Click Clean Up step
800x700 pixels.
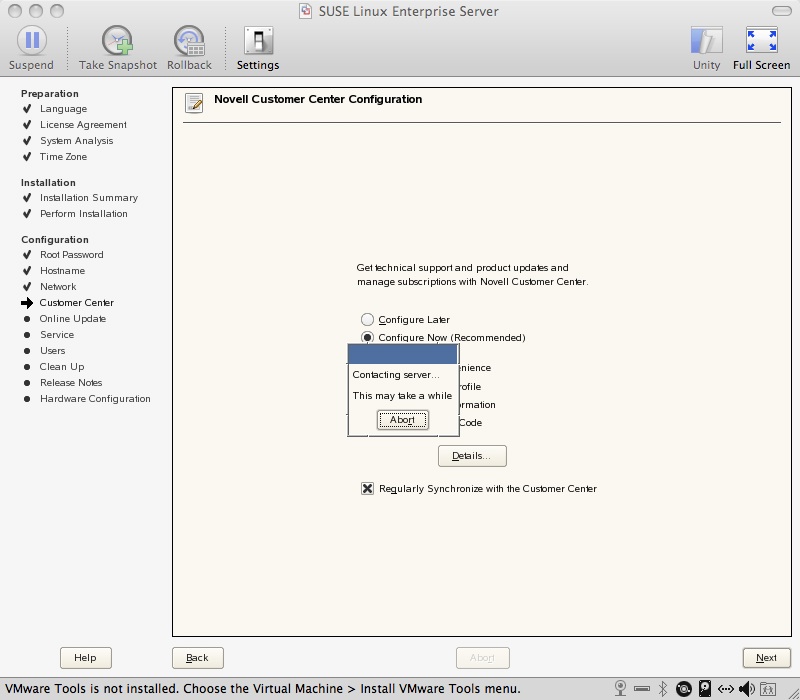point(62,366)
